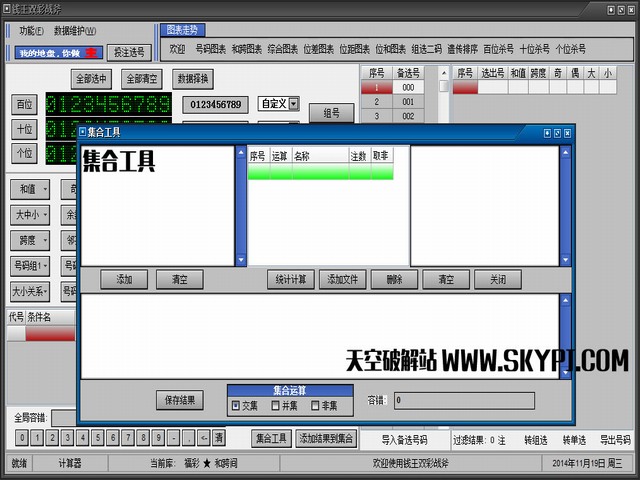Image resolution: width=640 pixels, height=480 pixels.
Task: Switch to the 号码图表 chart tab
Action: coord(211,49)
